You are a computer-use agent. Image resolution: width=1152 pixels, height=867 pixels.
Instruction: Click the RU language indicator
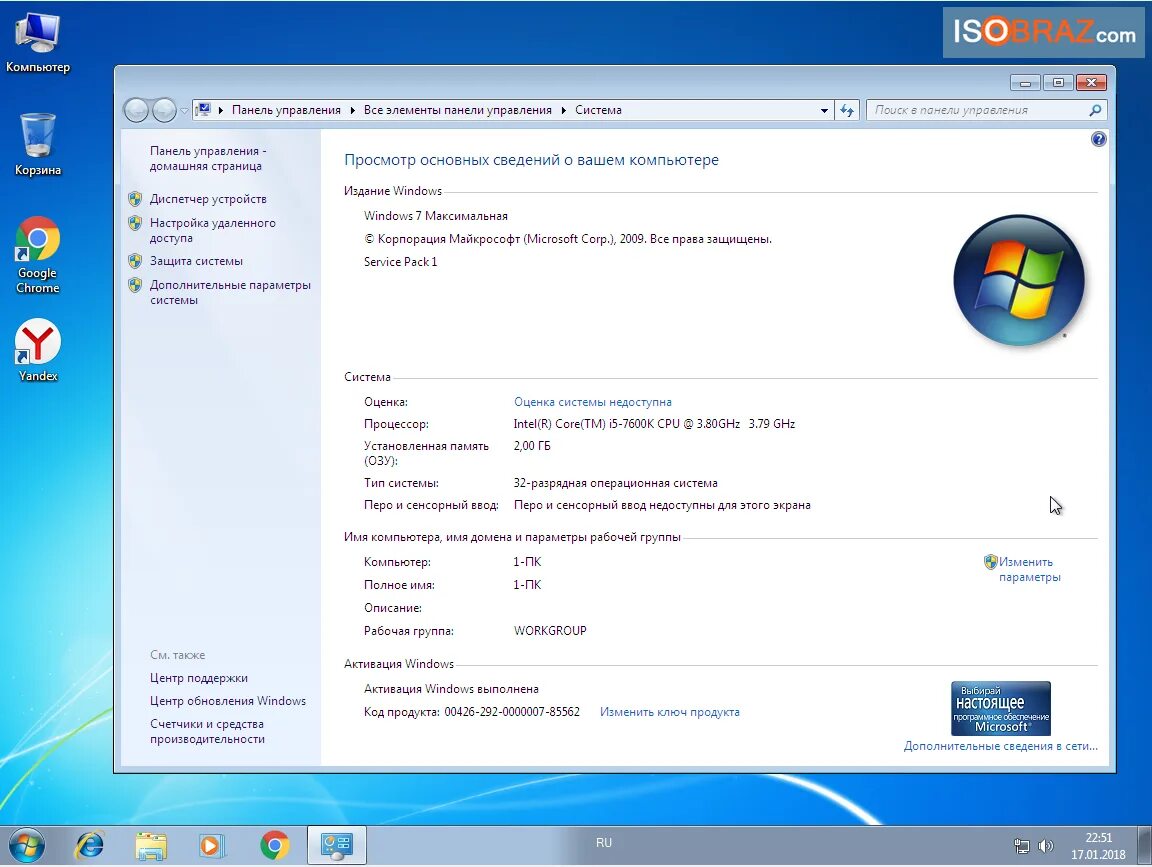(x=604, y=843)
